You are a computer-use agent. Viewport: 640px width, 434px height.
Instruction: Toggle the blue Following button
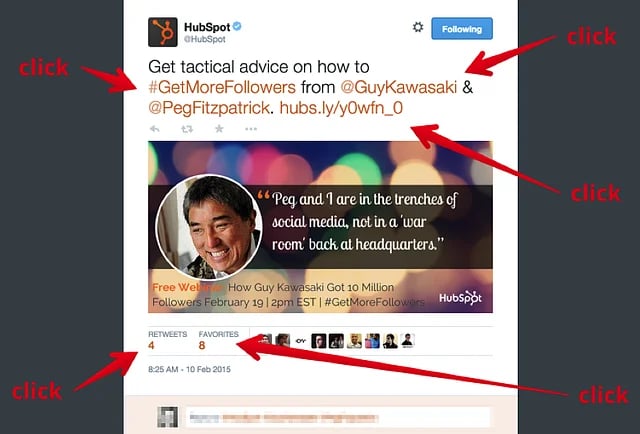point(462,29)
